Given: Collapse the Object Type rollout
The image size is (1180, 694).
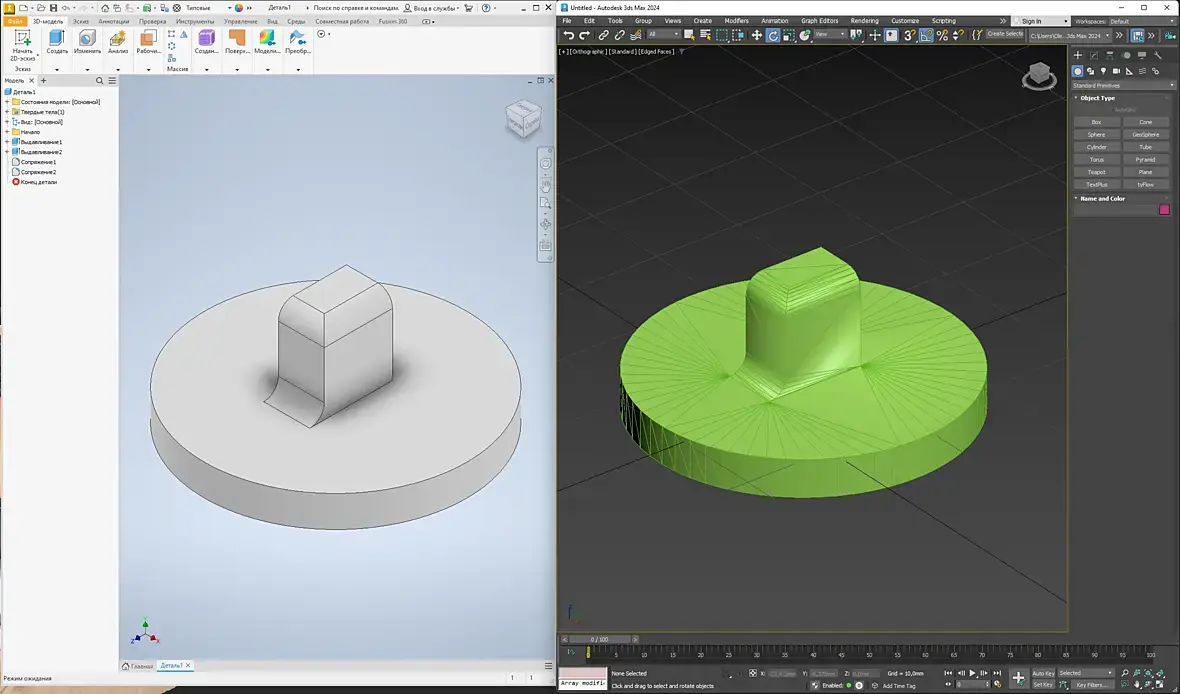Looking at the screenshot, I should pyautogui.click(x=1097, y=98).
